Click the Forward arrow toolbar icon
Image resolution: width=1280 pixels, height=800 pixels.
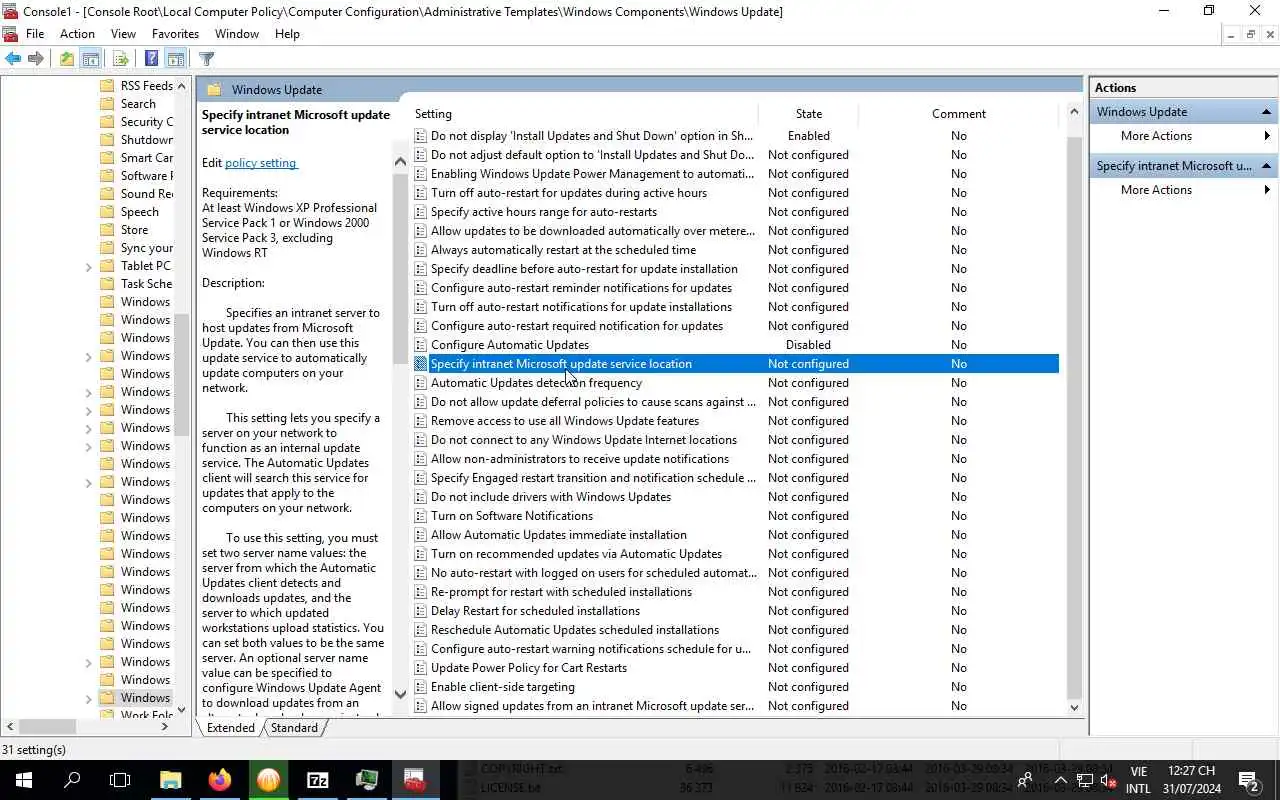[36, 59]
